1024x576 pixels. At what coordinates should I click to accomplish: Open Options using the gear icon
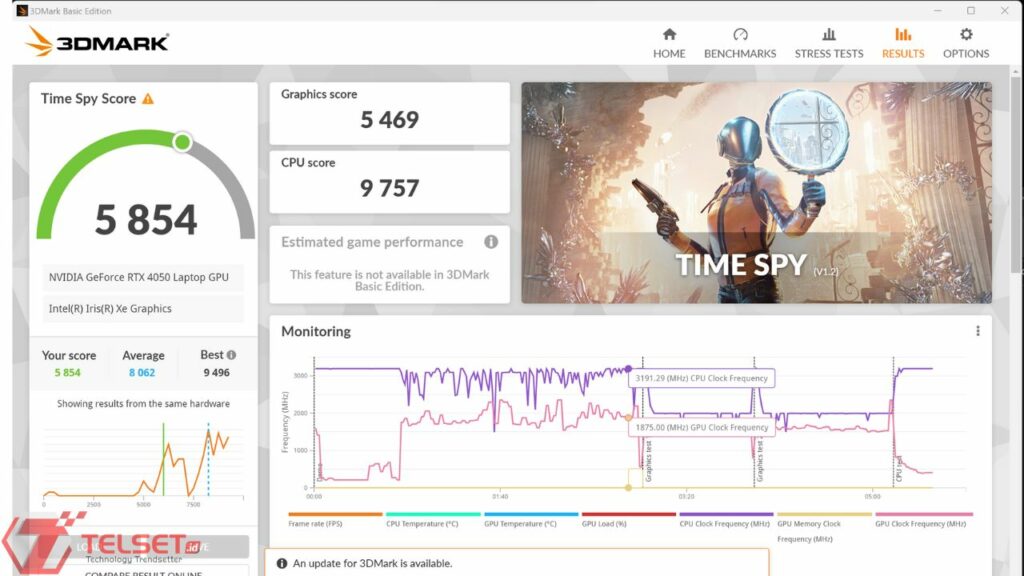pos(966,35)
